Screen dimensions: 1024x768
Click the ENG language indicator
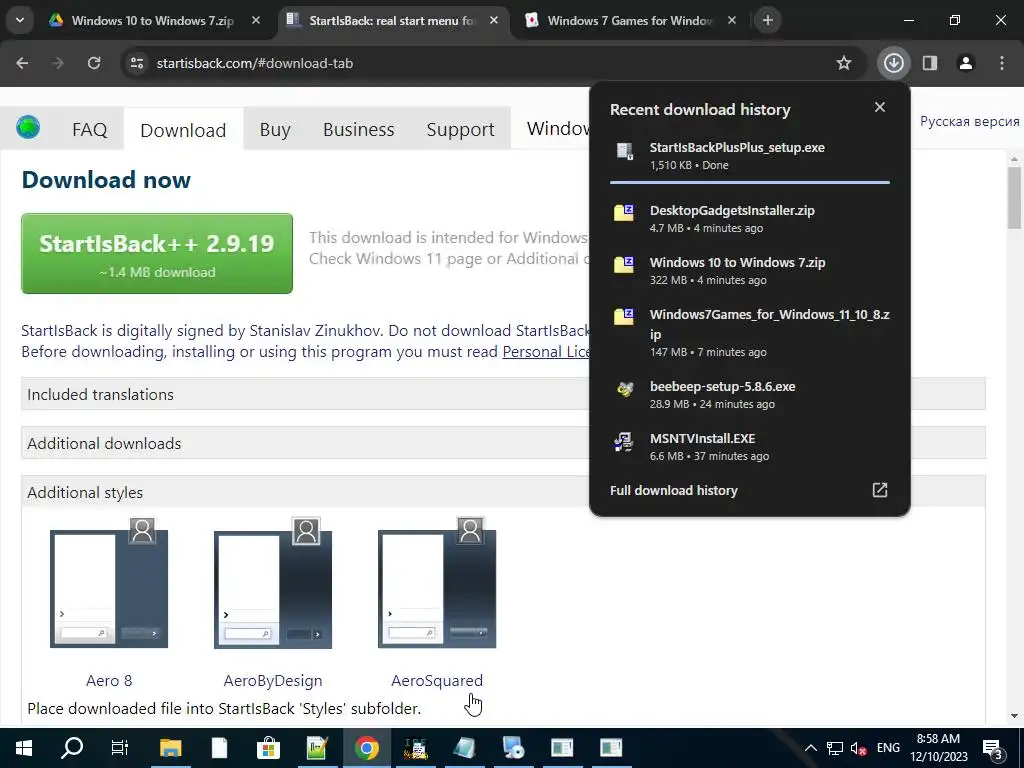click(888, 747)
